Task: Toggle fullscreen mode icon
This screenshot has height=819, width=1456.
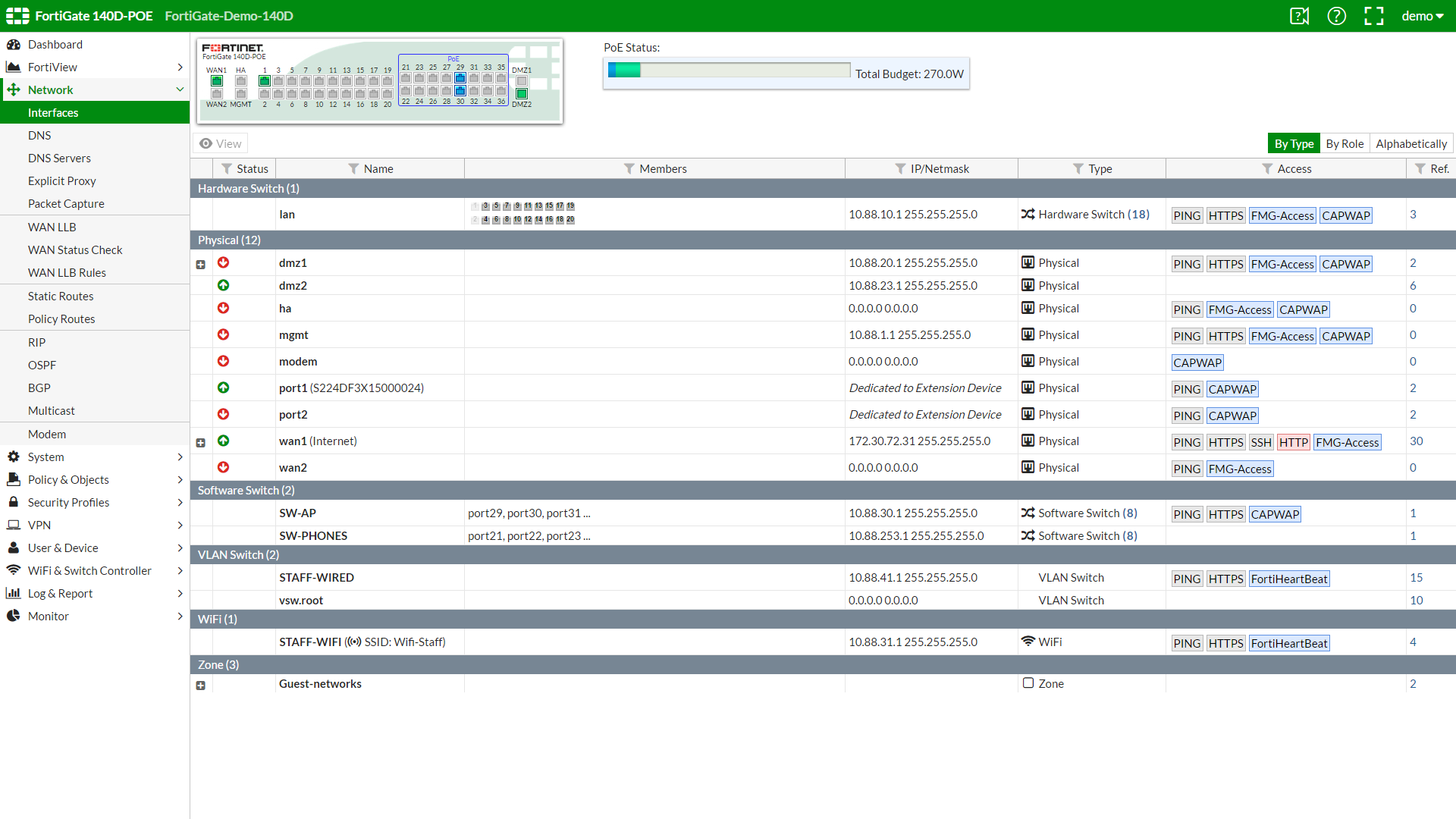Action: 1373,16
